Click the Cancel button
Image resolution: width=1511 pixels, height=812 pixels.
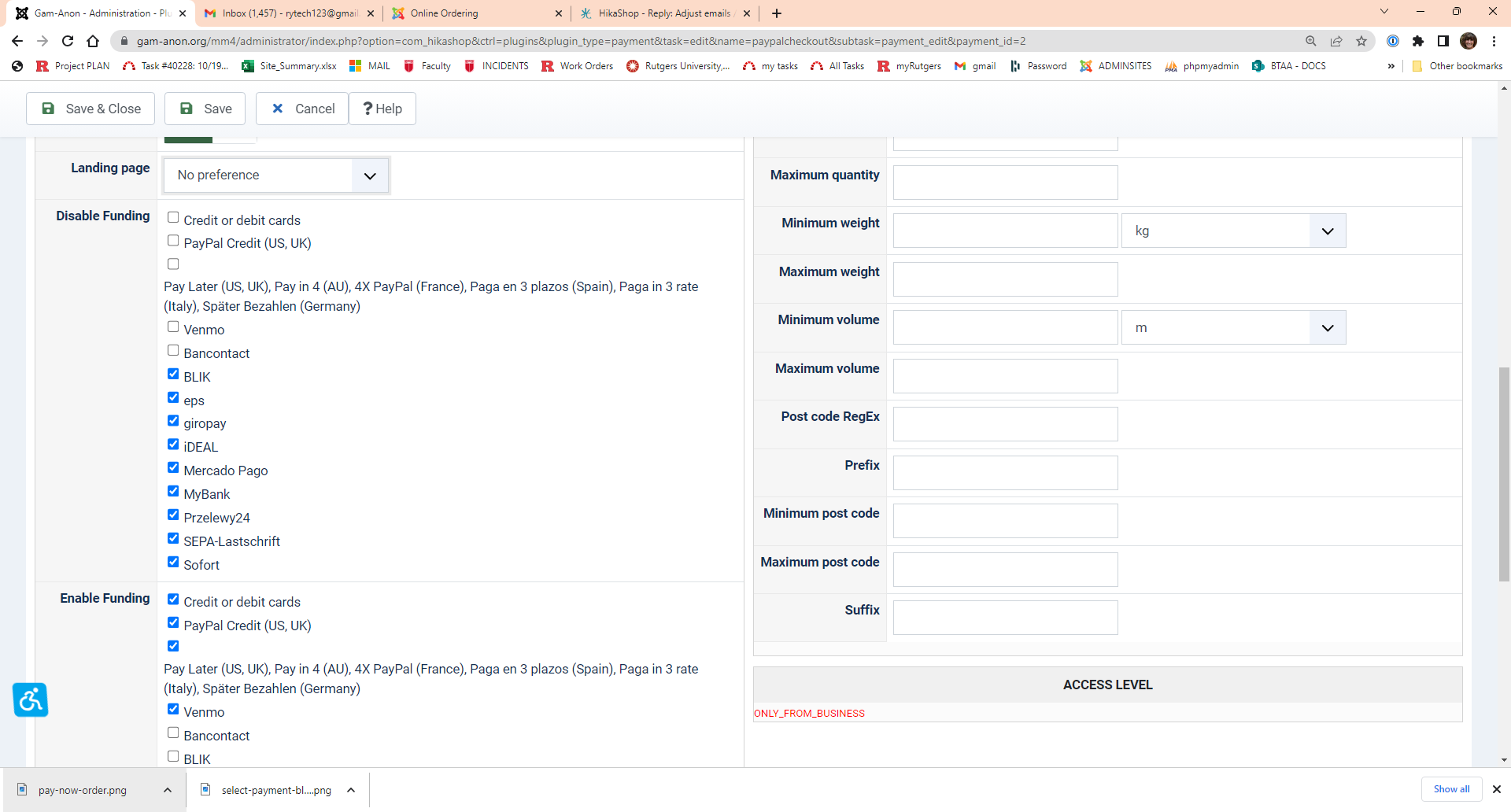(x=302, y=109)
